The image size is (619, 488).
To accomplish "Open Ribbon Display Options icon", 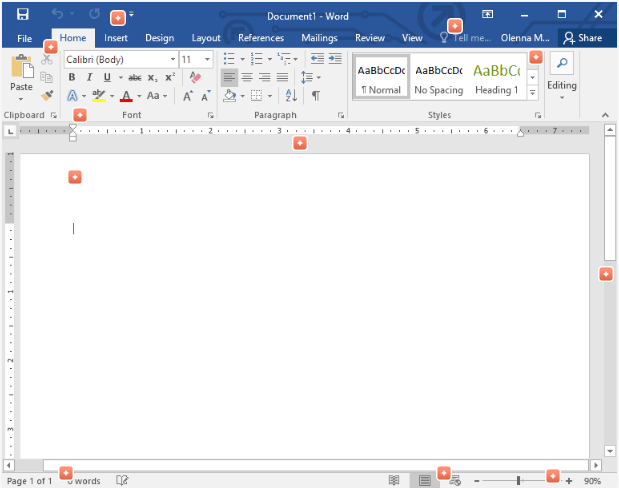I will click(488, 15).
